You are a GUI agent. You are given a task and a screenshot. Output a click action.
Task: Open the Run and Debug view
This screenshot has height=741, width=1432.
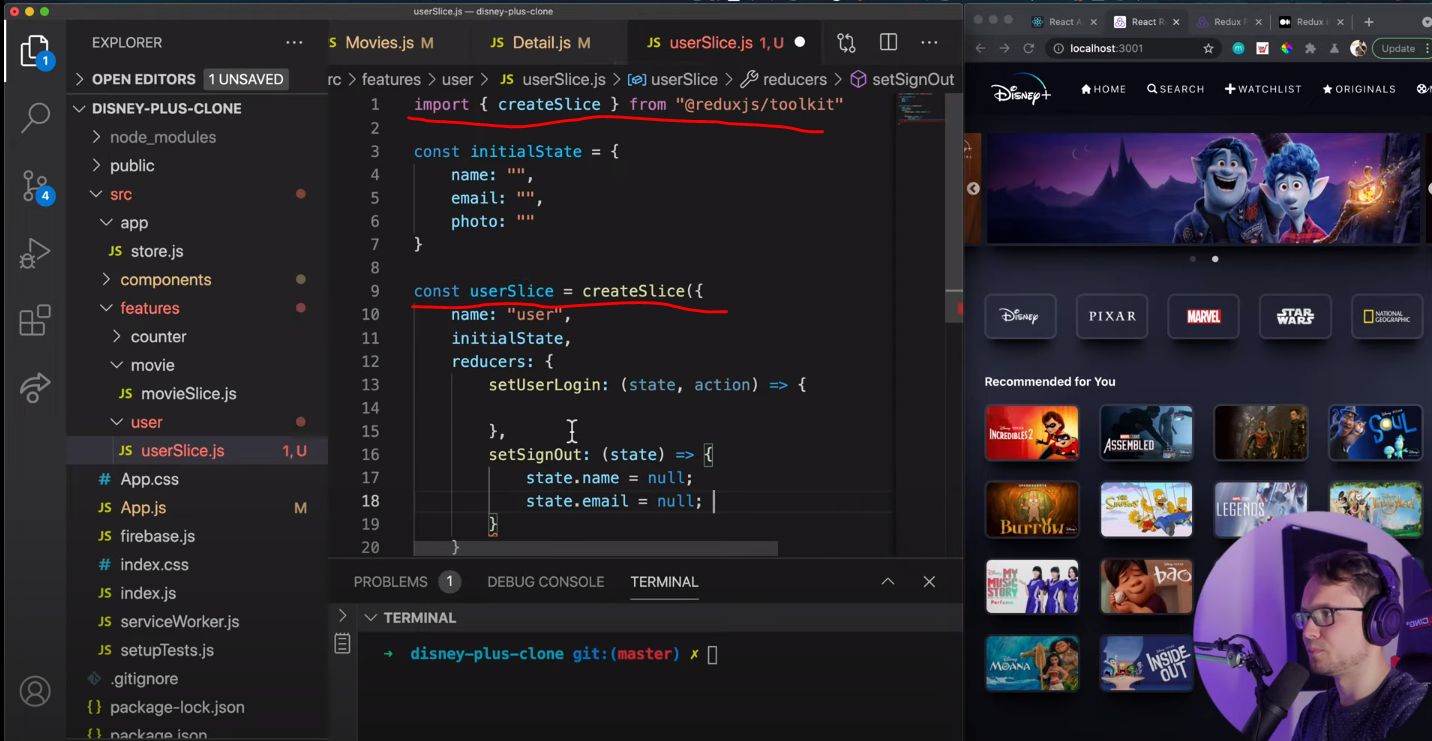pyautogui.click(x=35, y=253)
